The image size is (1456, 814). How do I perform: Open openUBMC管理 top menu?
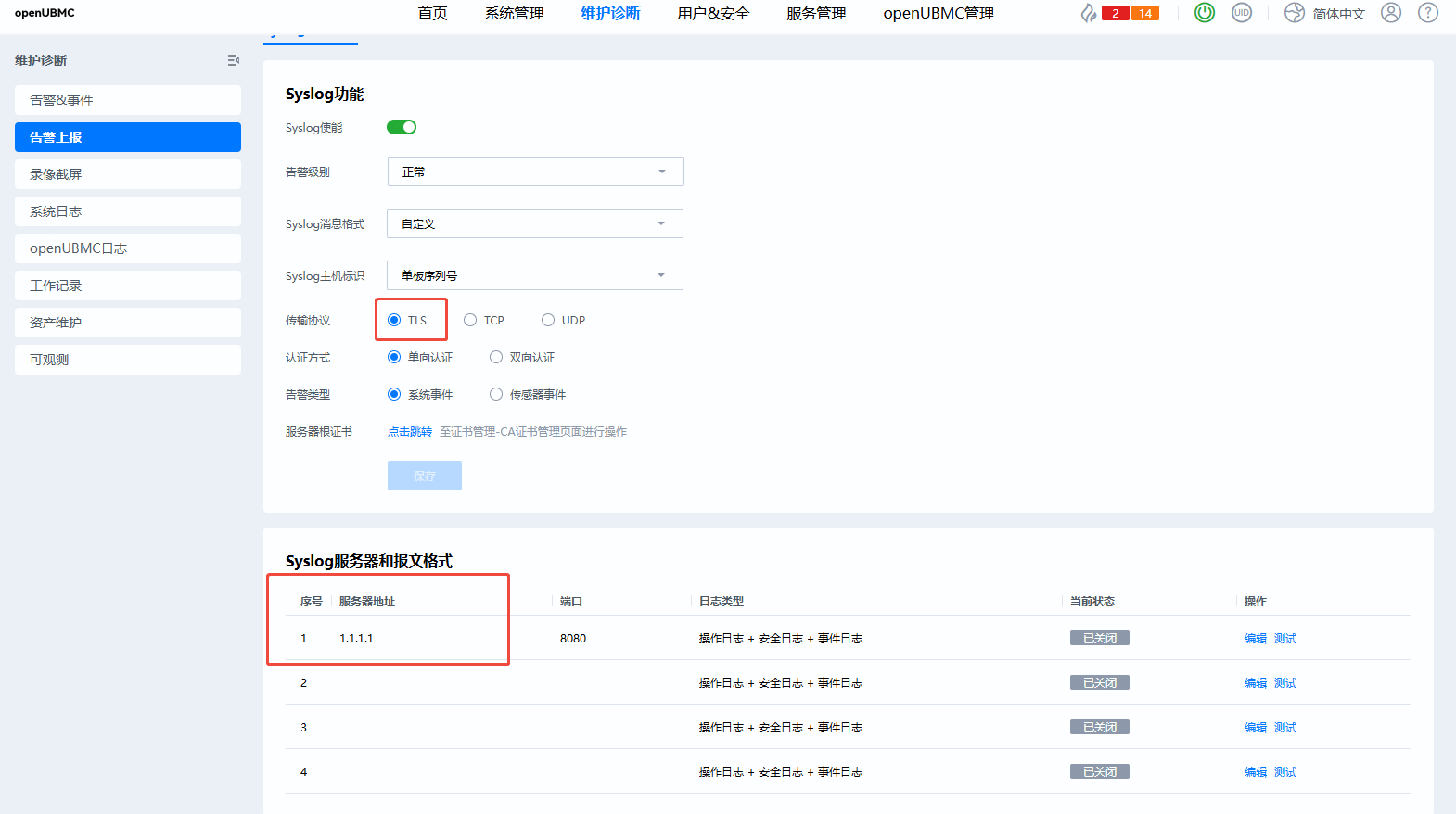tap(939, 13)
